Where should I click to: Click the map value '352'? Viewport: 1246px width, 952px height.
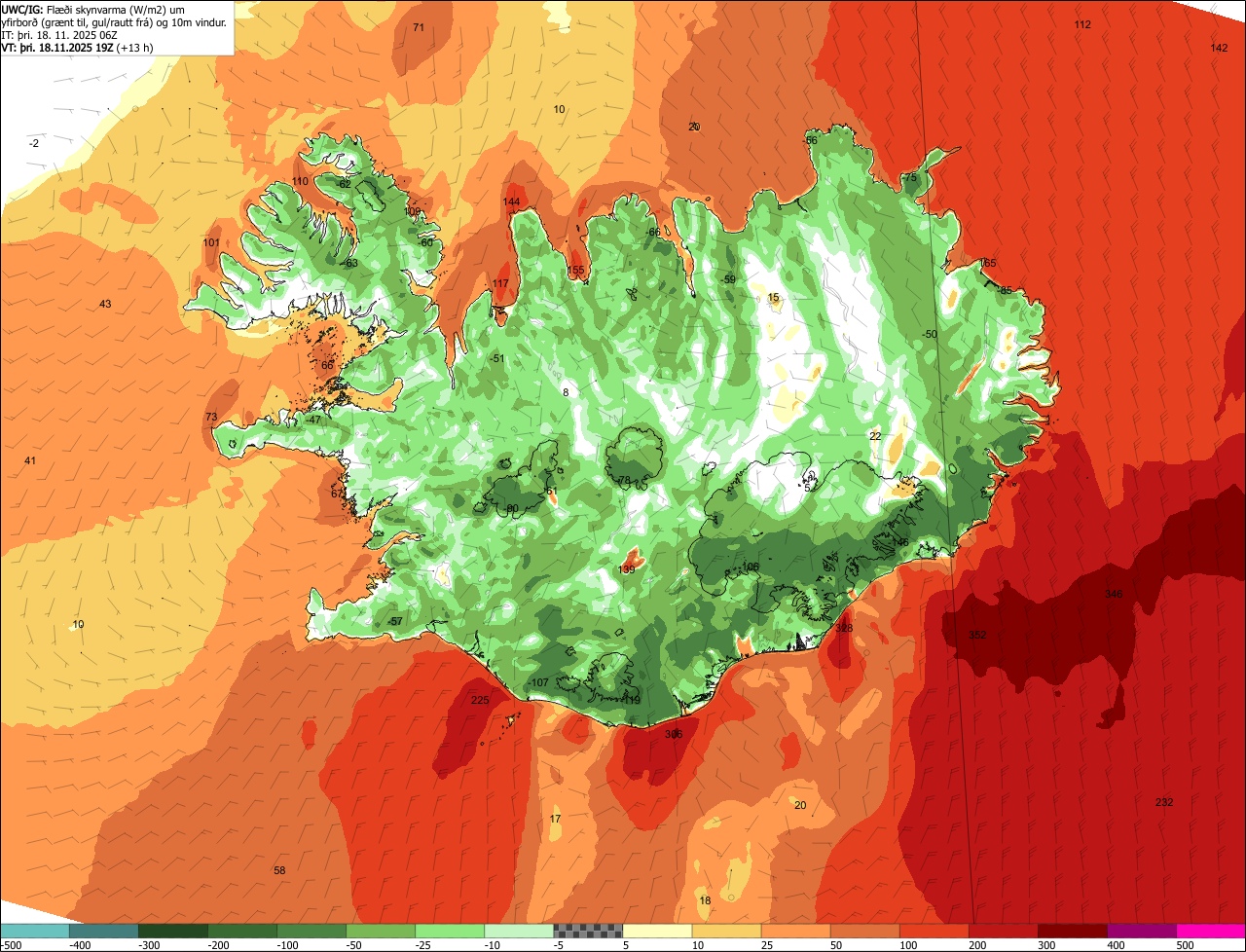(x=977, y=635)
